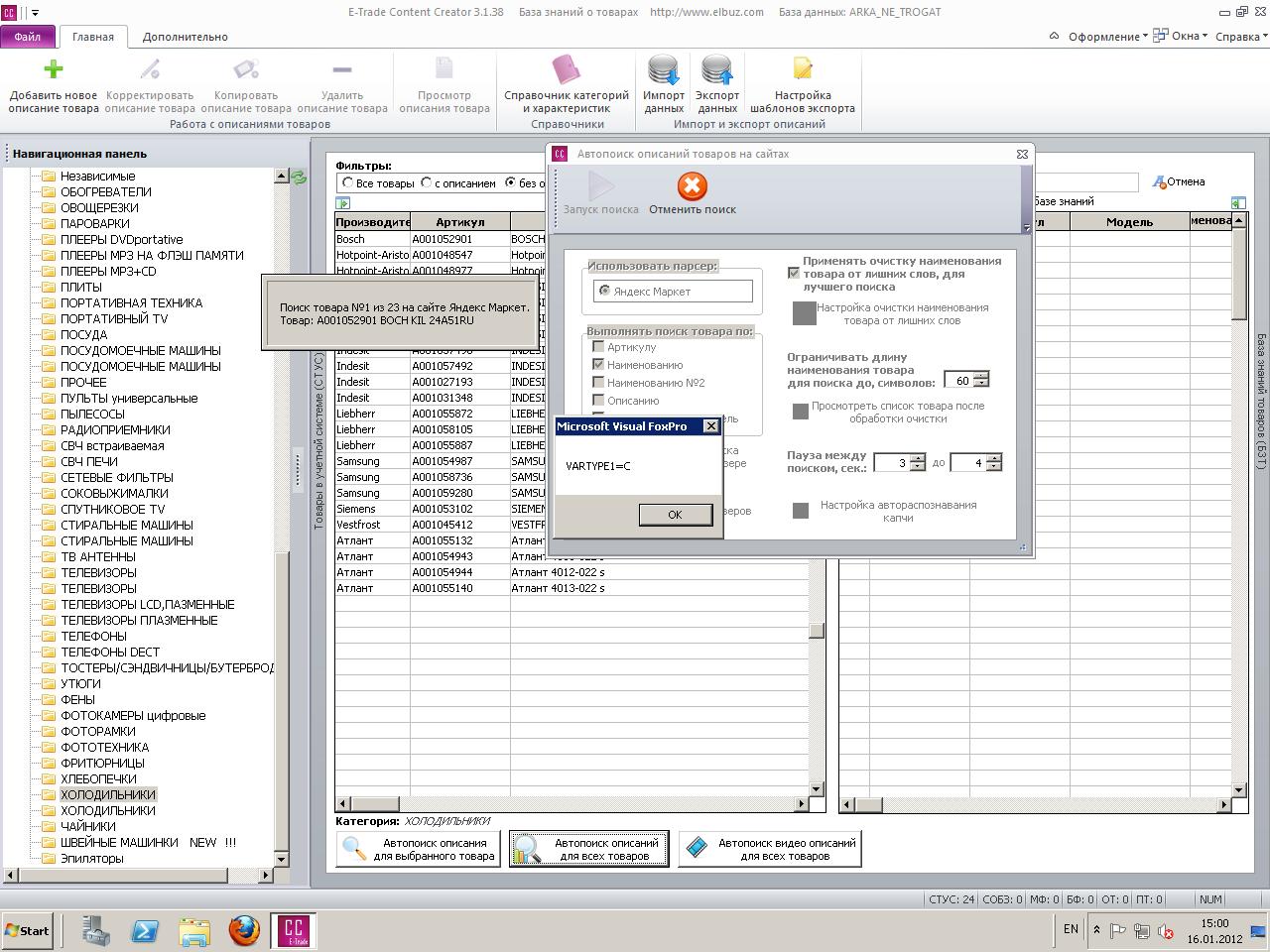The height and width of the screenshot is (952, 1270).
Task: Open Firefox from the taskbar
Action: pos(244,931)
